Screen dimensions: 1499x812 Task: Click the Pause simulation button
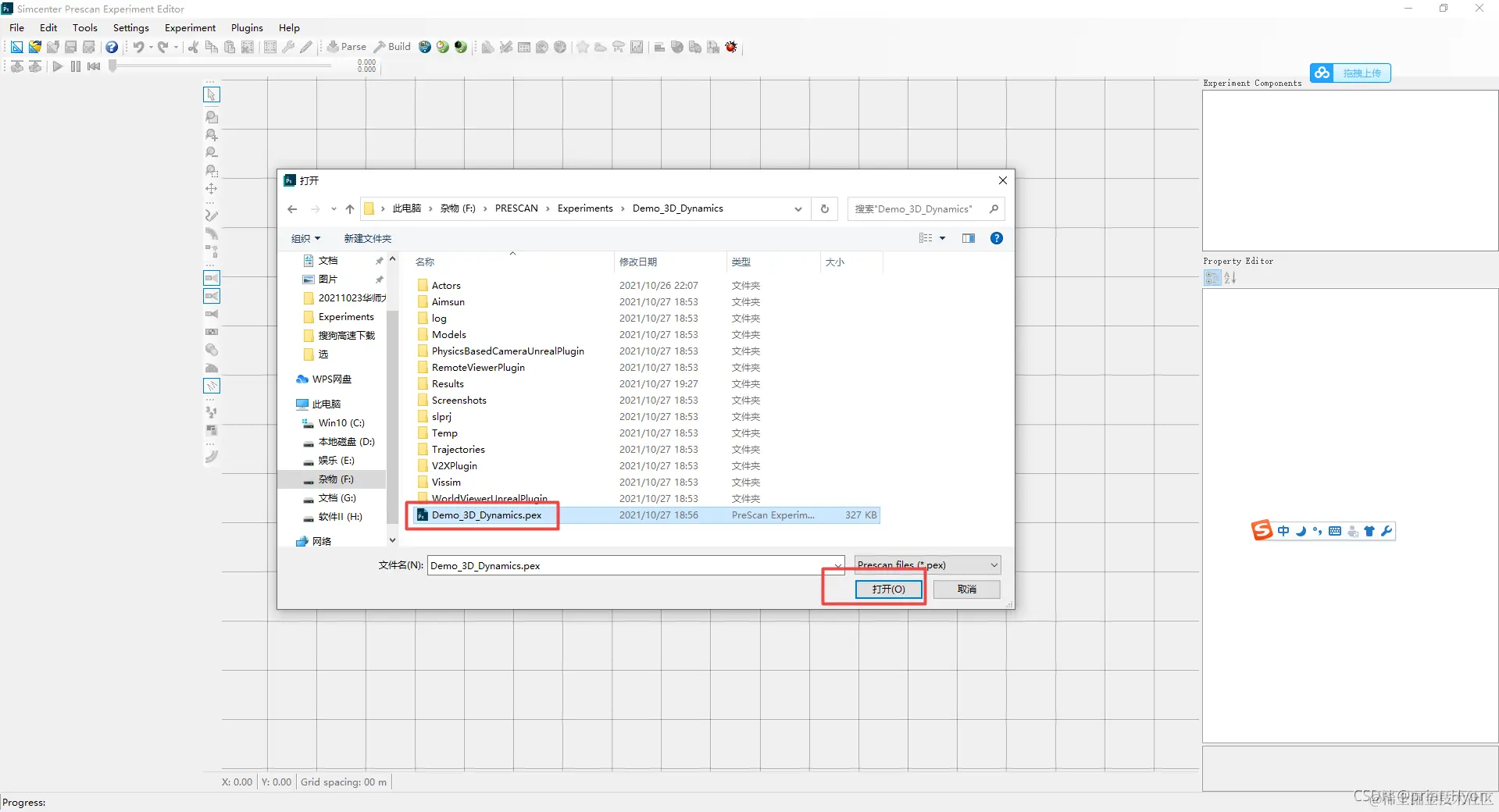75,66
